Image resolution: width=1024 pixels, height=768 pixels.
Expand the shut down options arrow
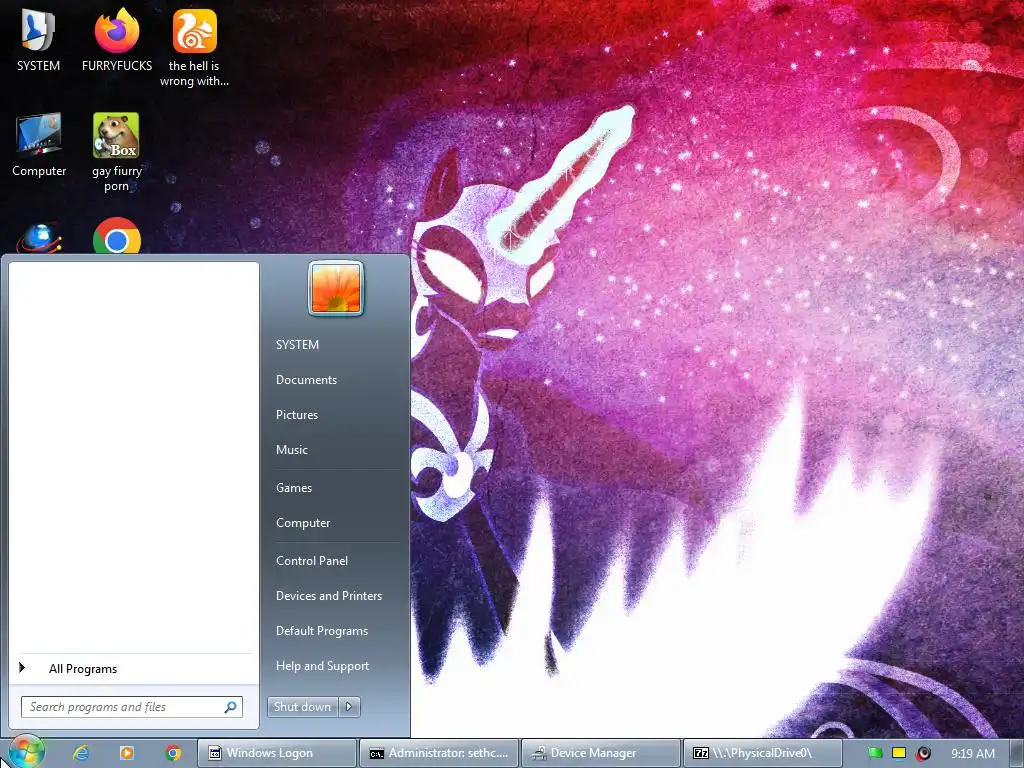(349, 707)
